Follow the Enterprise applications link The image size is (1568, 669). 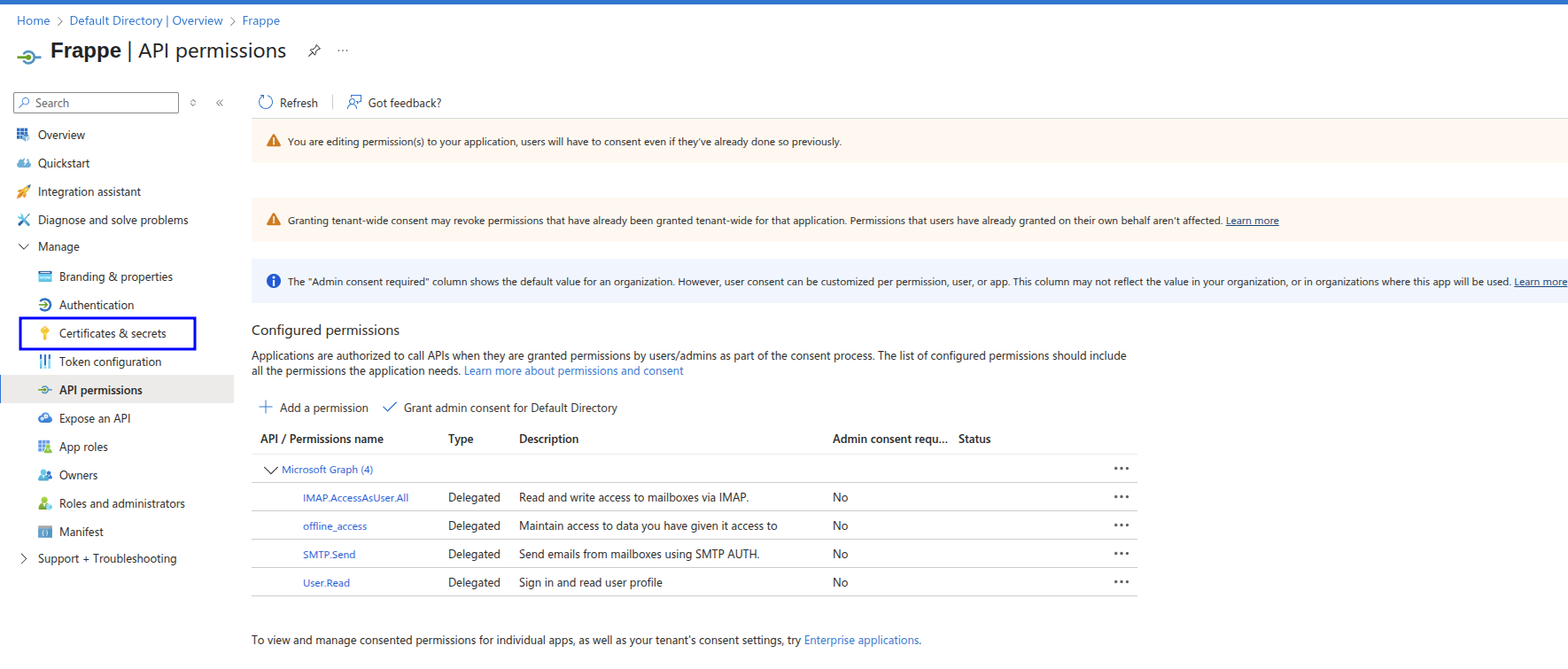861,641
